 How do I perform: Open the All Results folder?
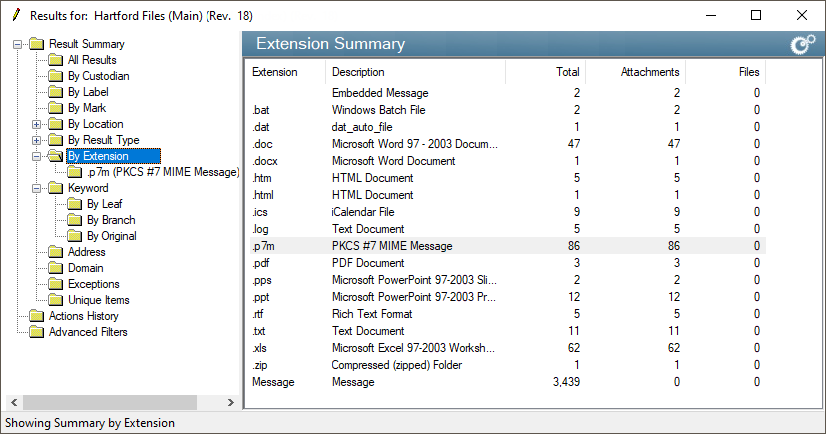tap(92, 60)
